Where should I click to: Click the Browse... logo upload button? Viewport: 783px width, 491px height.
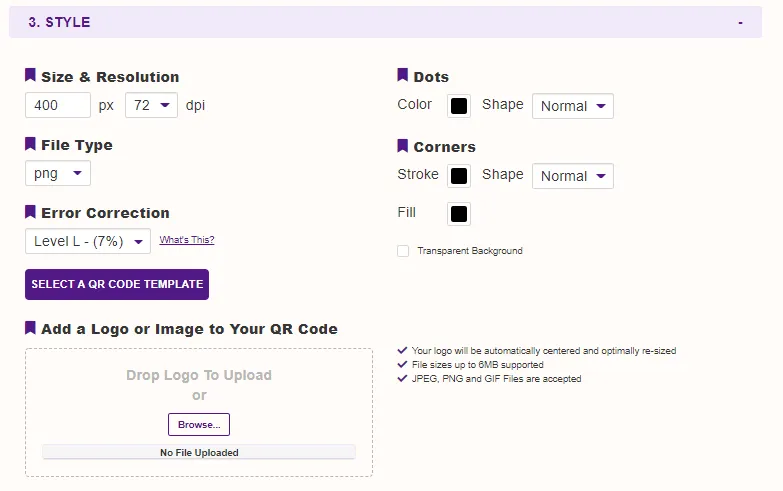click(199, 425)
